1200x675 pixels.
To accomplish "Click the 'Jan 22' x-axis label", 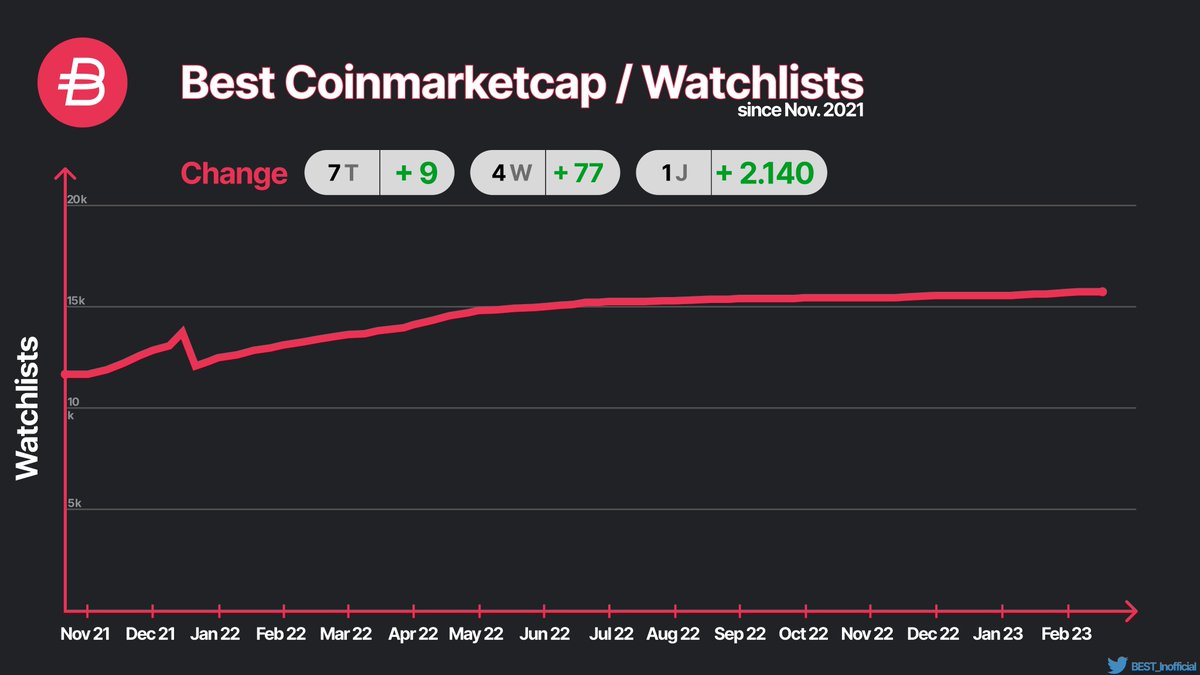I will (215, 633).
